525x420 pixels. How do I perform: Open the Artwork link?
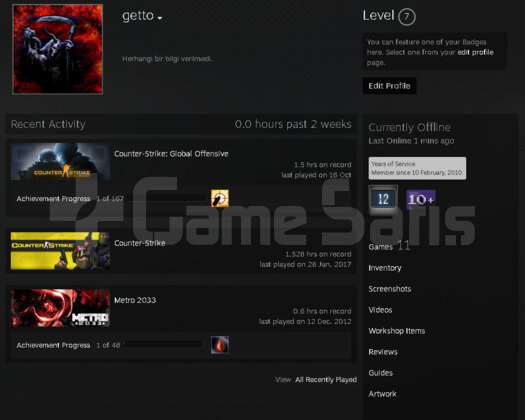[x=382, y=394]
